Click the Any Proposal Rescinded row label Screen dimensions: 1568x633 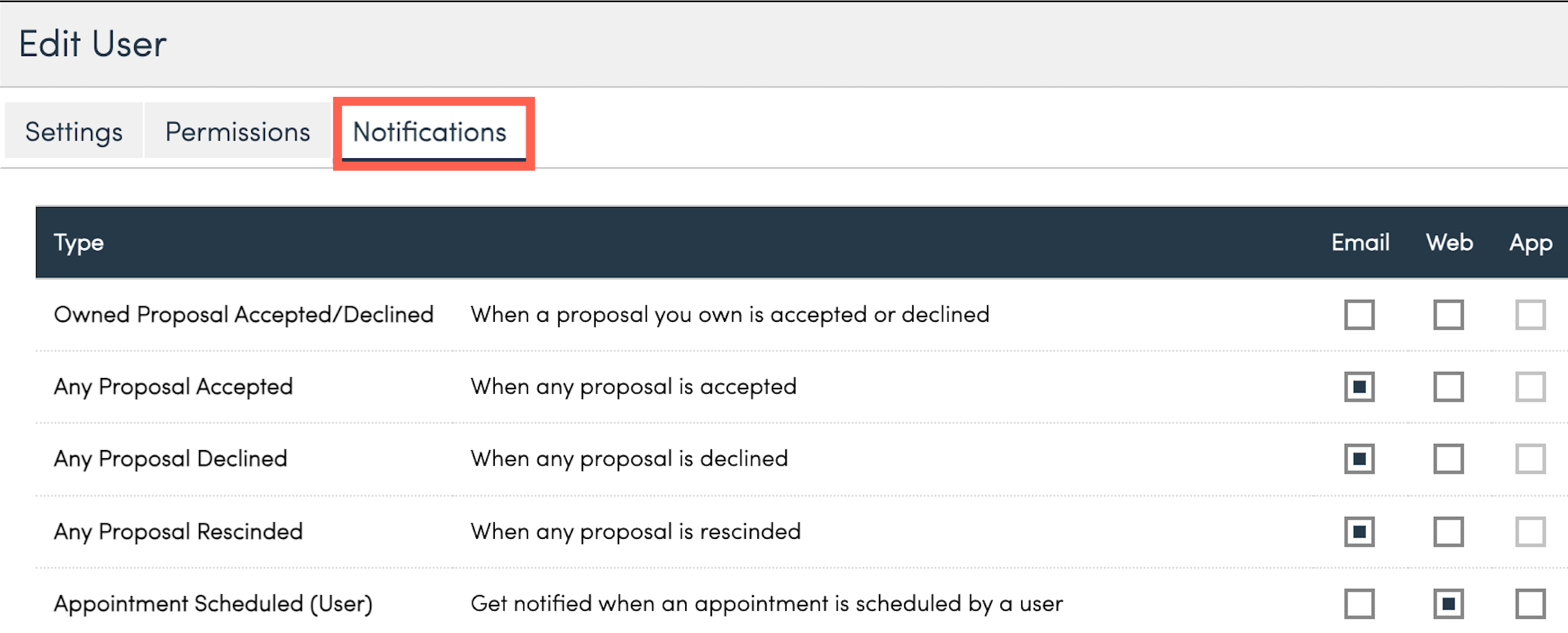click(x=178, y=532)
